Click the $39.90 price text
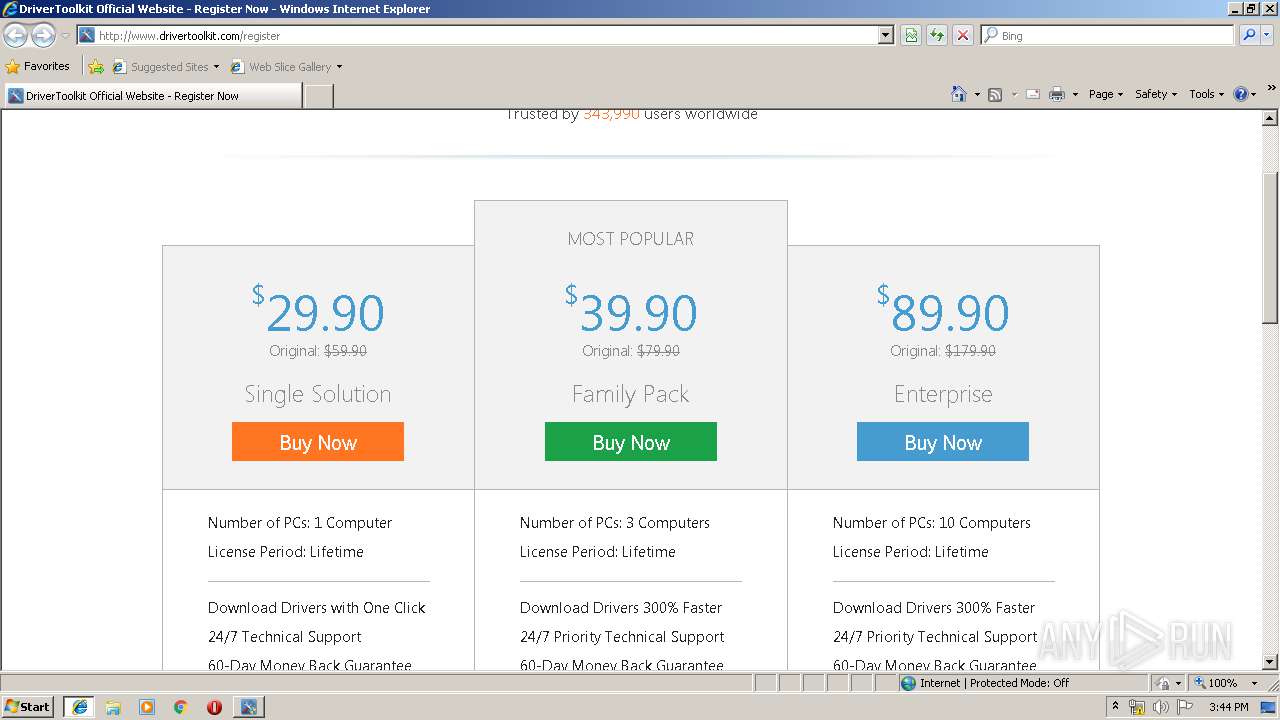This screenshot has width=1280, height=720. [x=631, y=311]
